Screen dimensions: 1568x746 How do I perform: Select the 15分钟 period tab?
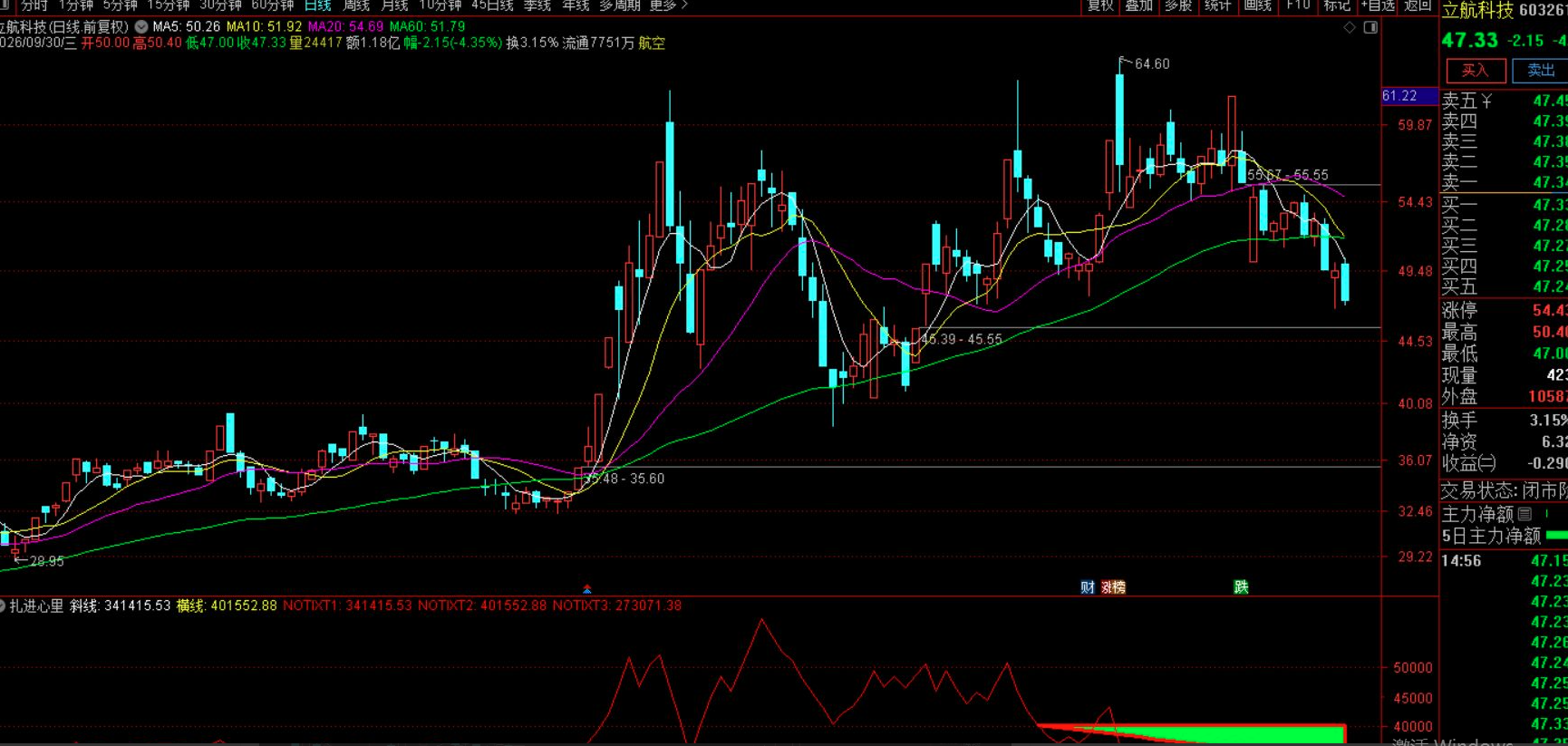click(169, 5)
